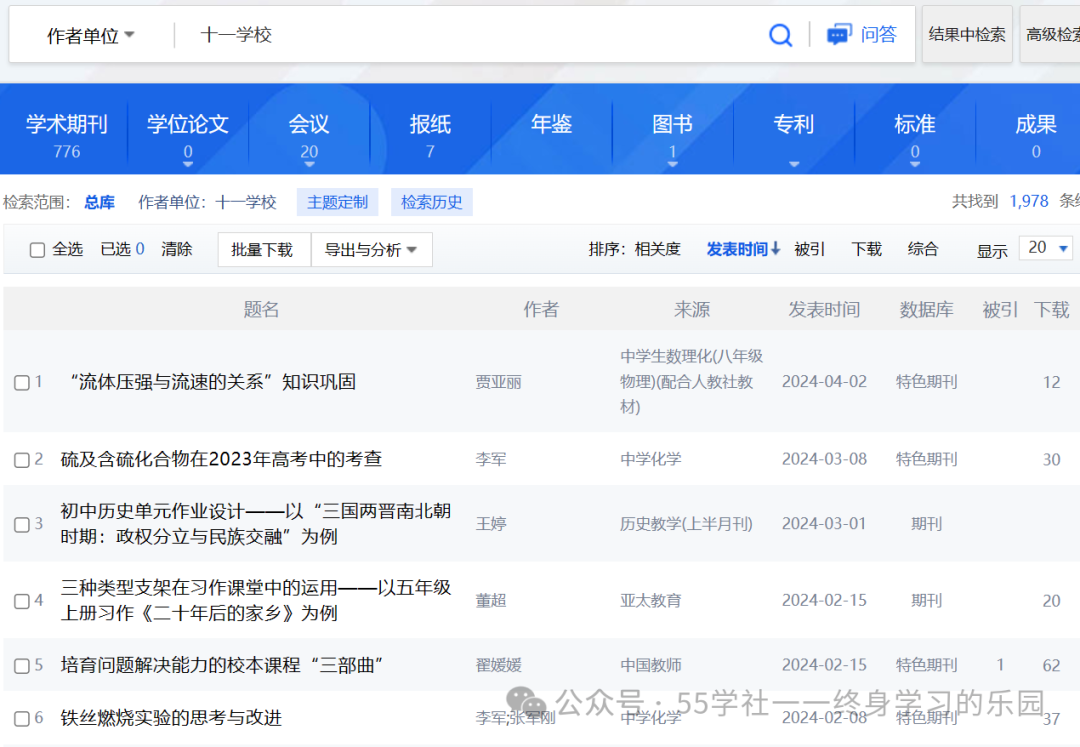1080x747 pixels.
Task: Switch to the 学术期刊 tab
Action: coord(67,134)
